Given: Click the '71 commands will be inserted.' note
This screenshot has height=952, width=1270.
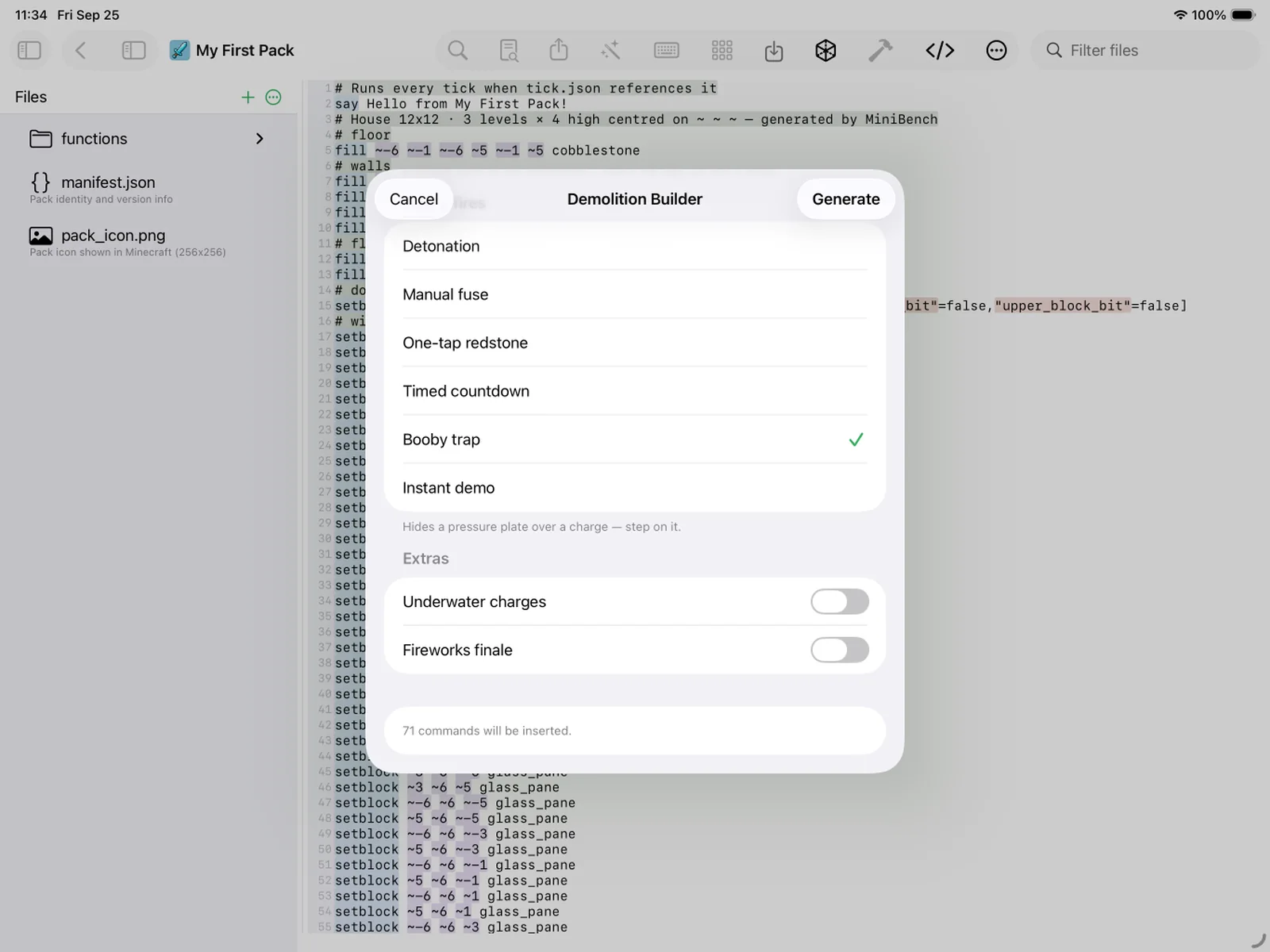Looking at the screenshot, I should click(x=487, y=731).
